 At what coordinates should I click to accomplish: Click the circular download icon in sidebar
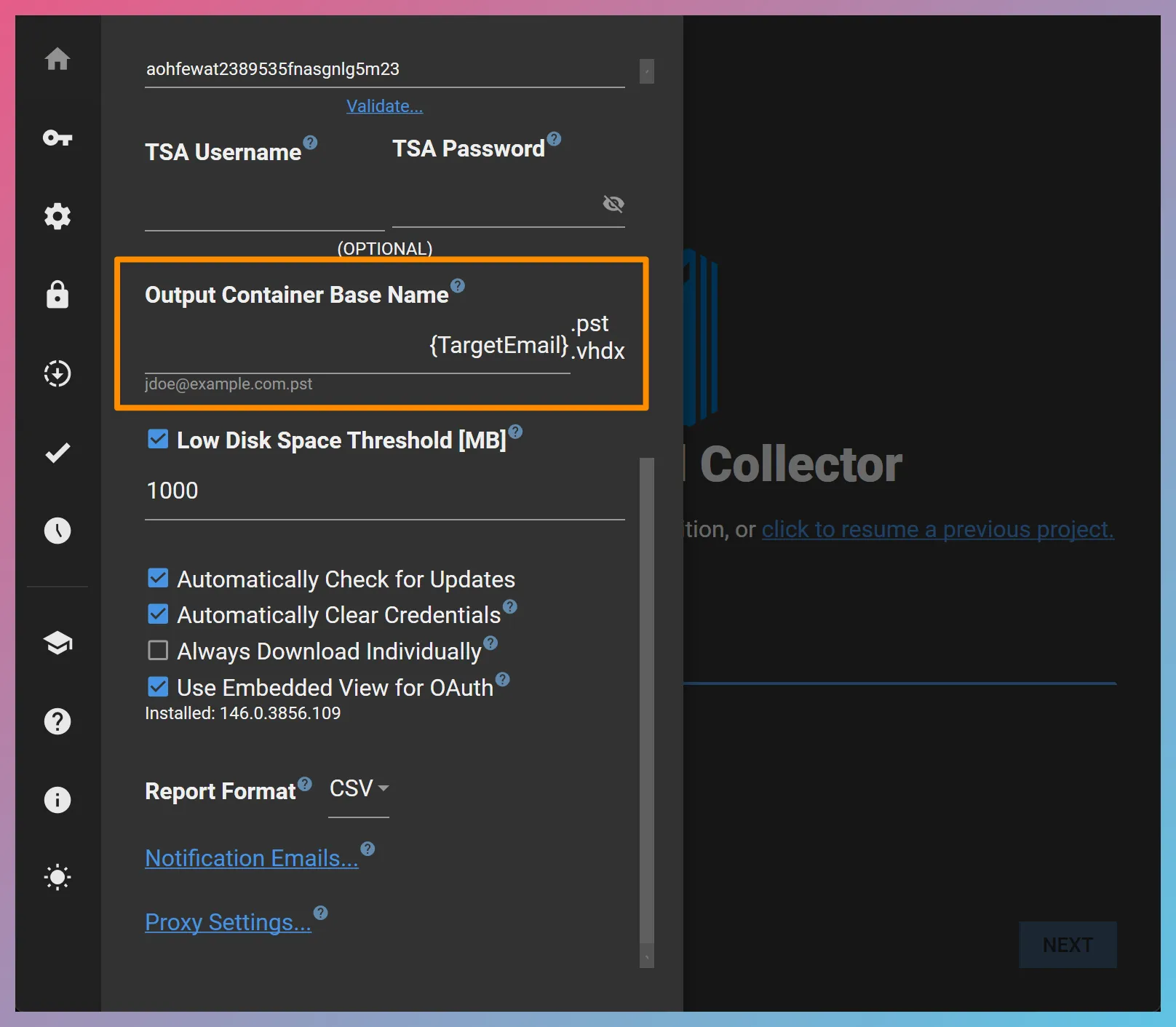(x=57, y=373)
